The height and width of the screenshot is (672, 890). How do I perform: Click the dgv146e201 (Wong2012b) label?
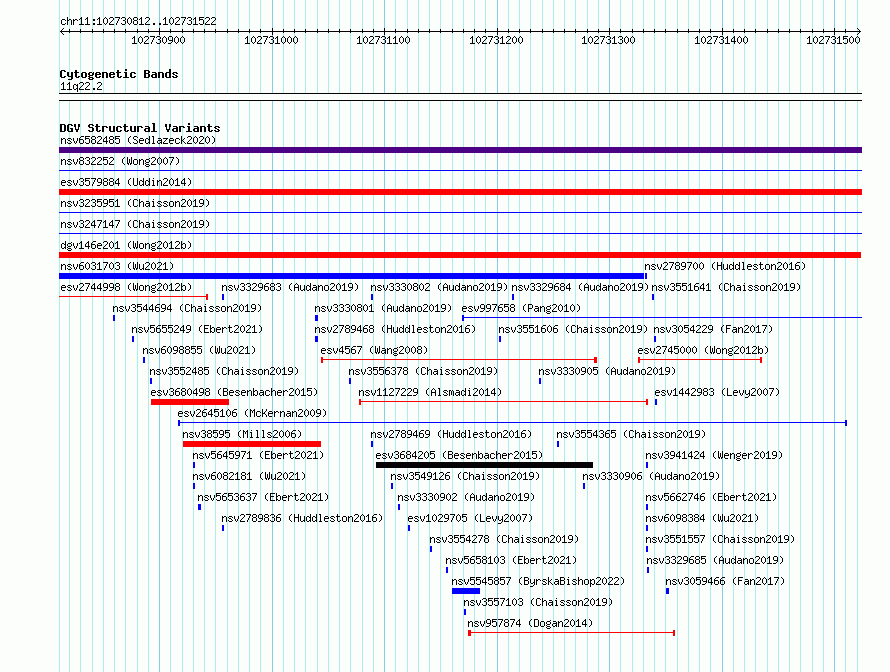126,245
